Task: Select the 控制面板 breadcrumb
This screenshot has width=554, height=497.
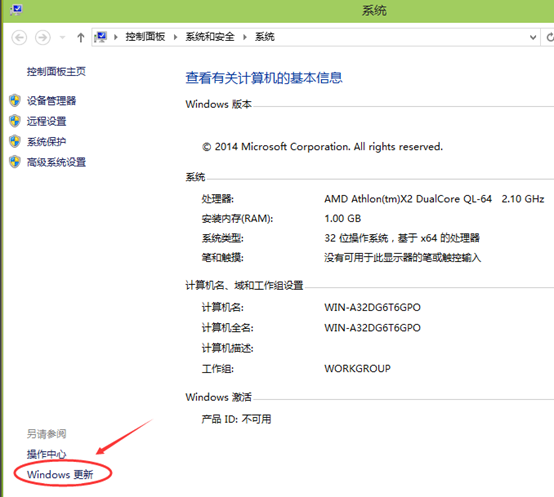Action: pyautogui.click(x=145, y=36)
